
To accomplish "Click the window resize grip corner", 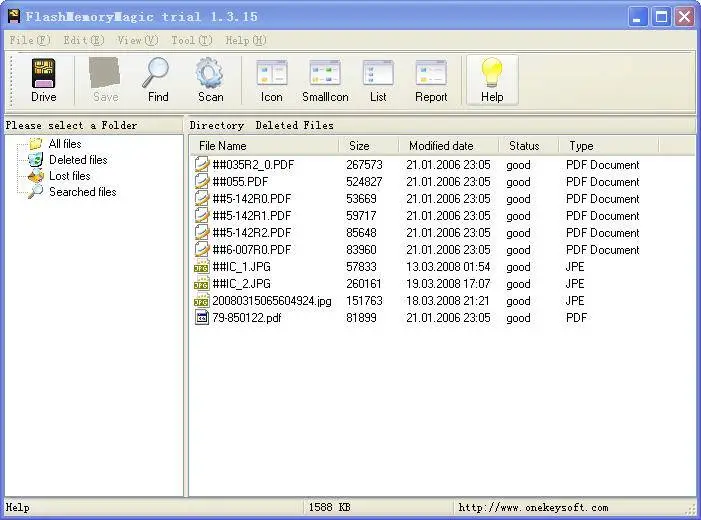I will (691, 509).
